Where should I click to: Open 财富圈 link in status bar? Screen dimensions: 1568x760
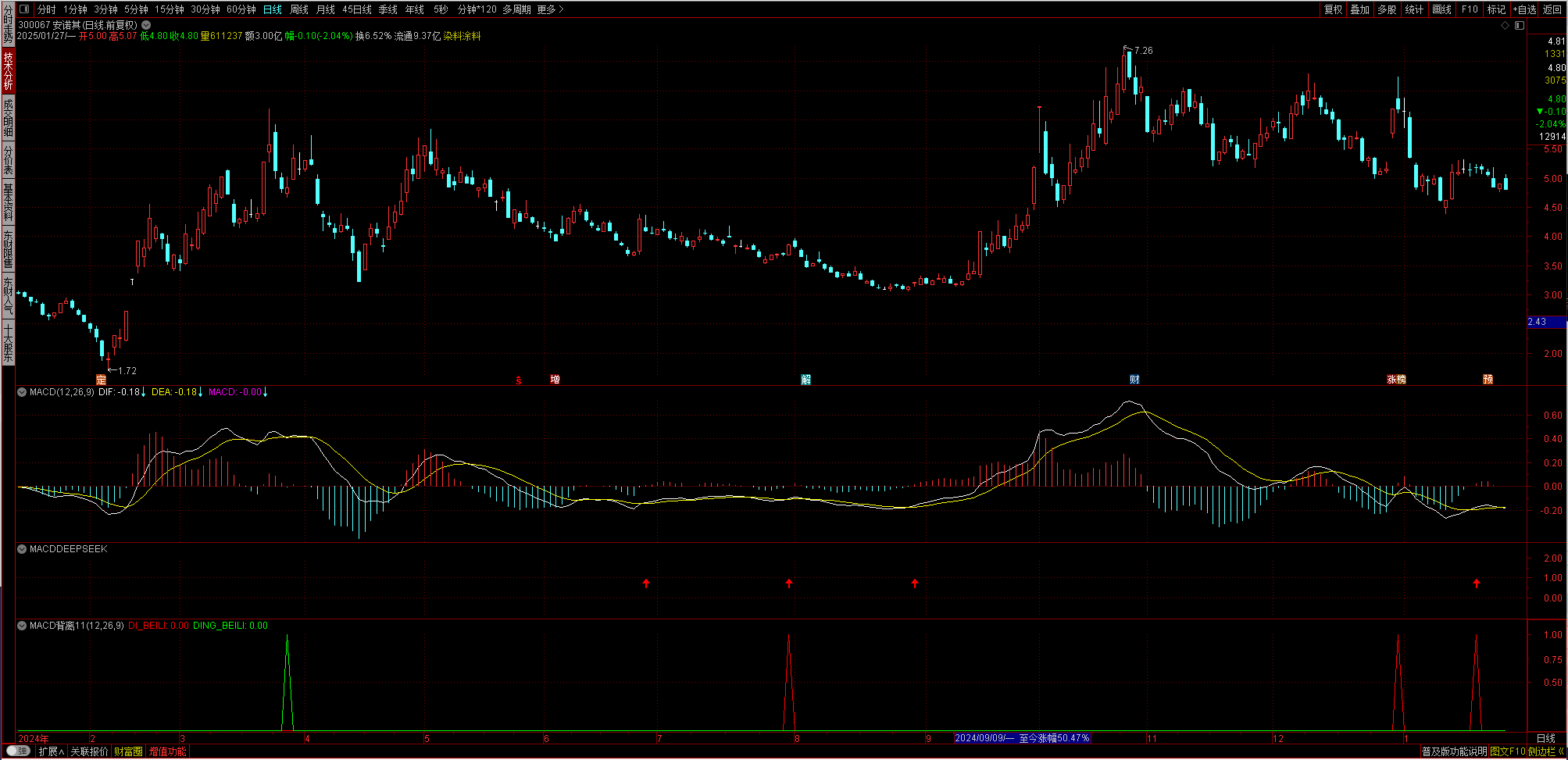(129, 751)
